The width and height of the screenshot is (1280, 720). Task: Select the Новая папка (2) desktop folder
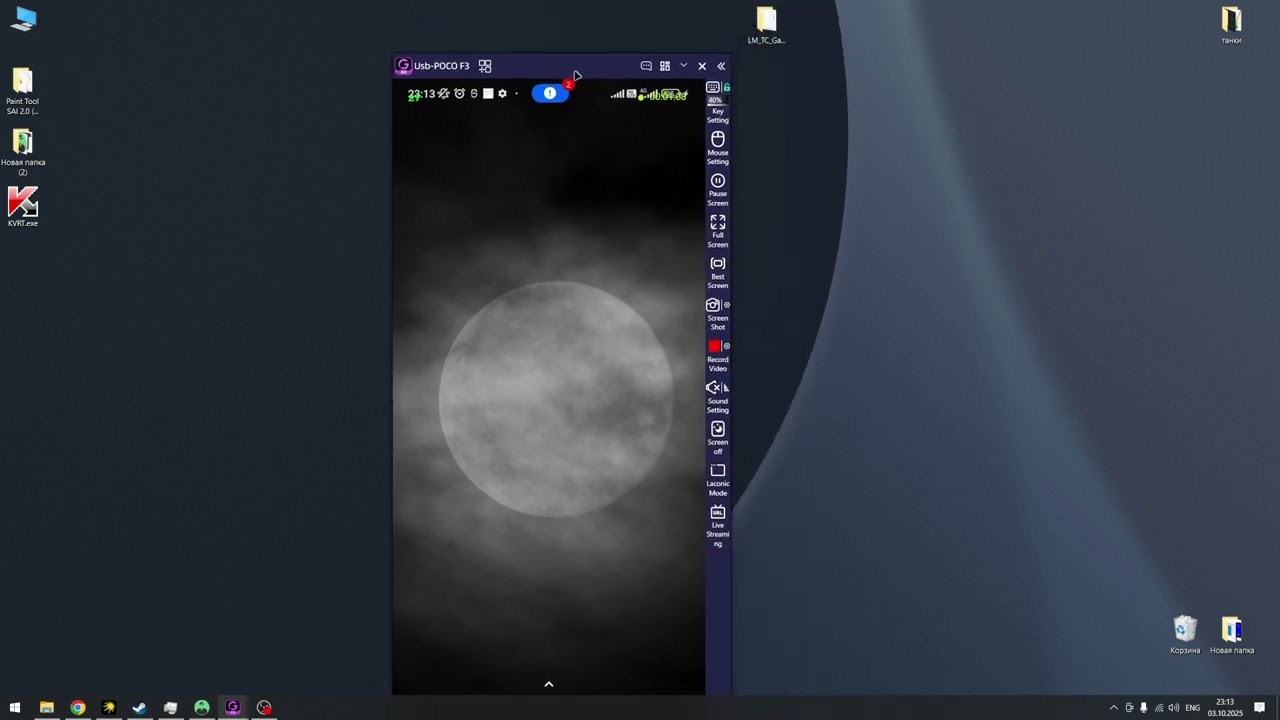(22, 152)
